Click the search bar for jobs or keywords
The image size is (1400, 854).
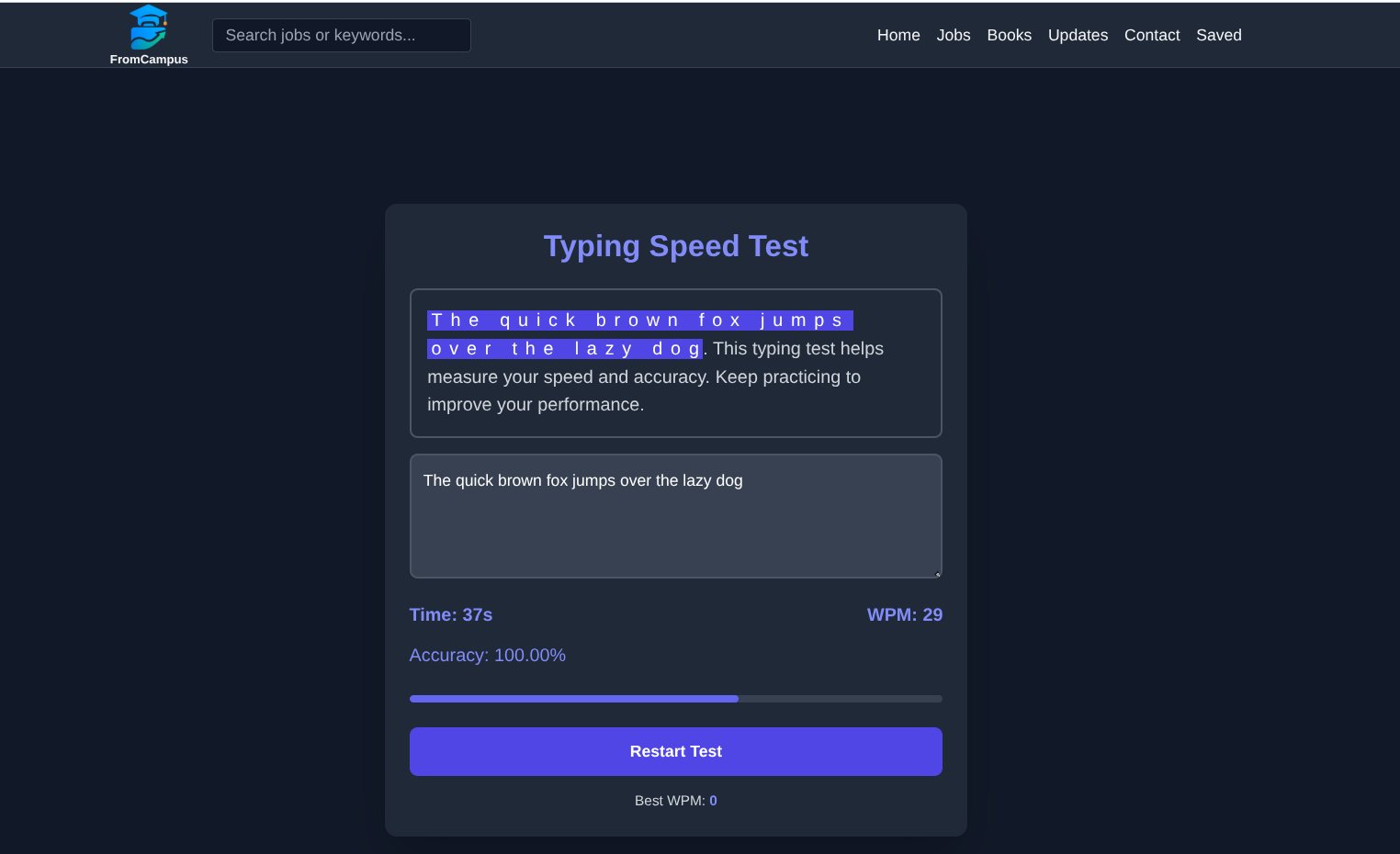pos(341,35)
